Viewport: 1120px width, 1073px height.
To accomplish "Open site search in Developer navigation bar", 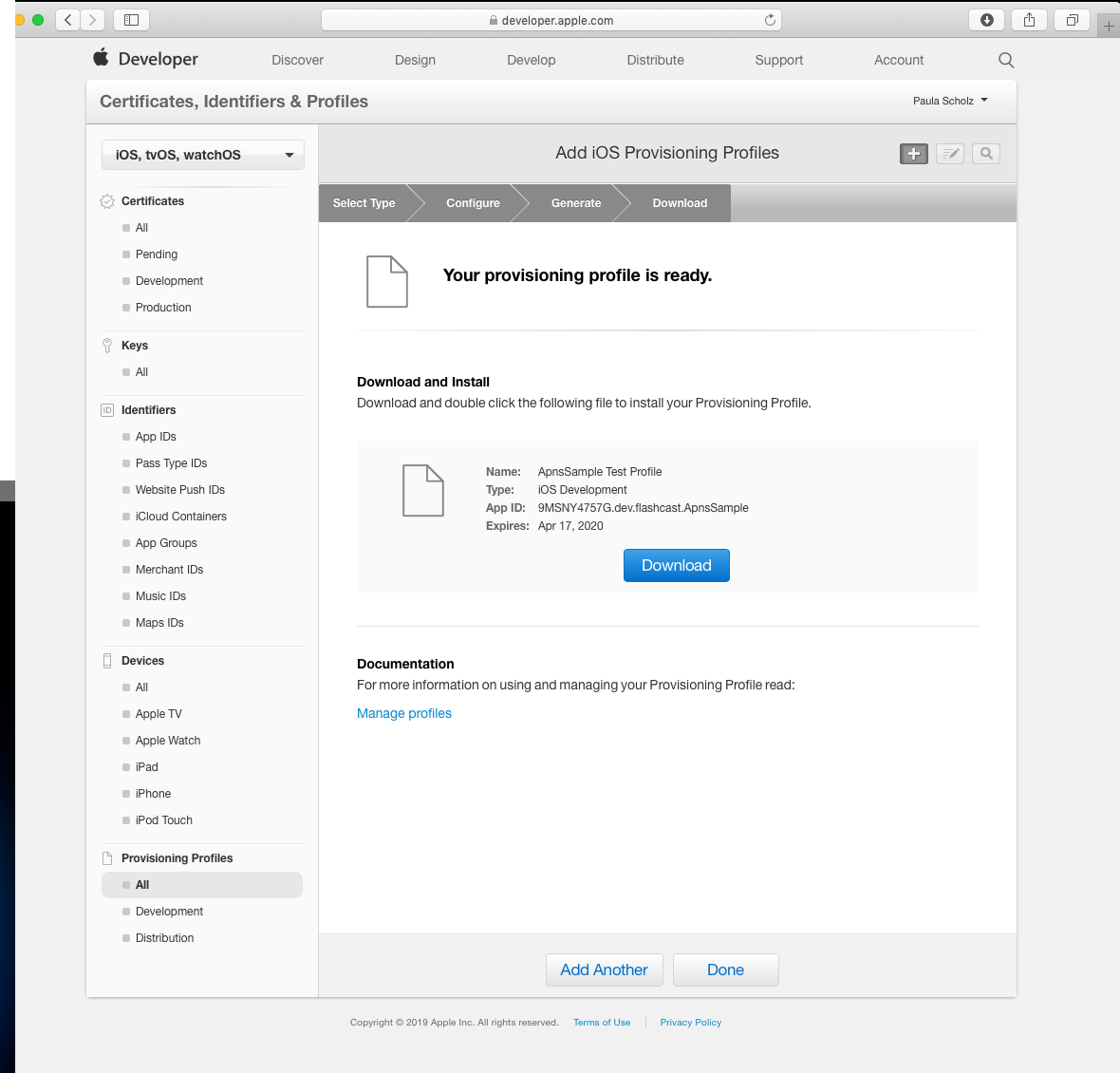I will [1006, 60].
